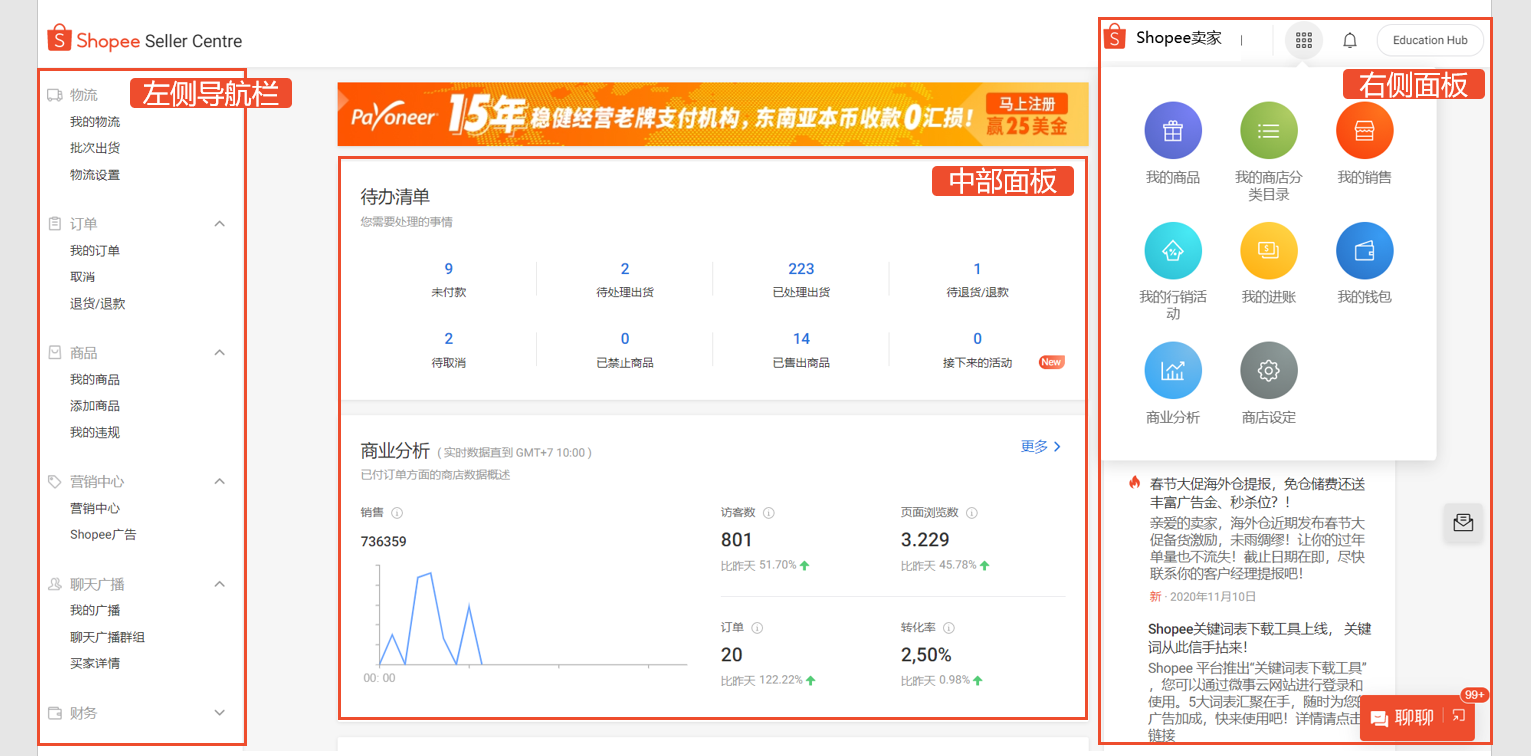The width and height of the screenshot is (1531, 756).
Task: Open the 我的商店分类目录 app icon
Action: point(1269,131)
